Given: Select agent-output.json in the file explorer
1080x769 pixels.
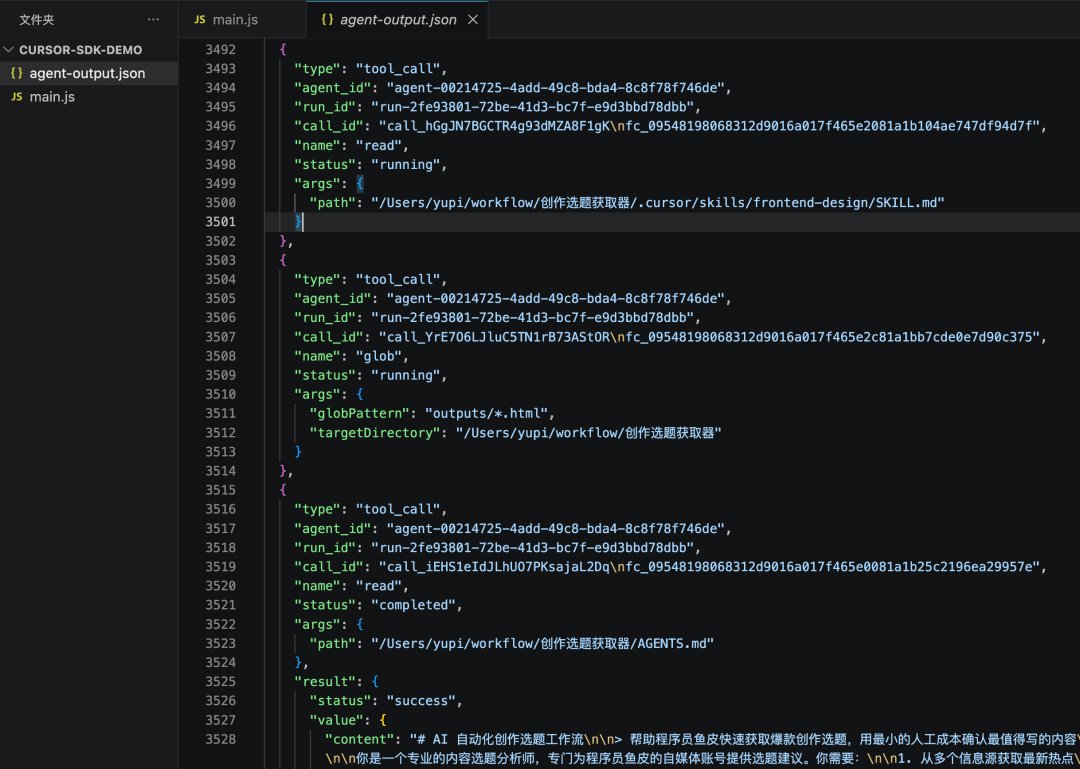Looking at the screenshot, I should [89, 73].
